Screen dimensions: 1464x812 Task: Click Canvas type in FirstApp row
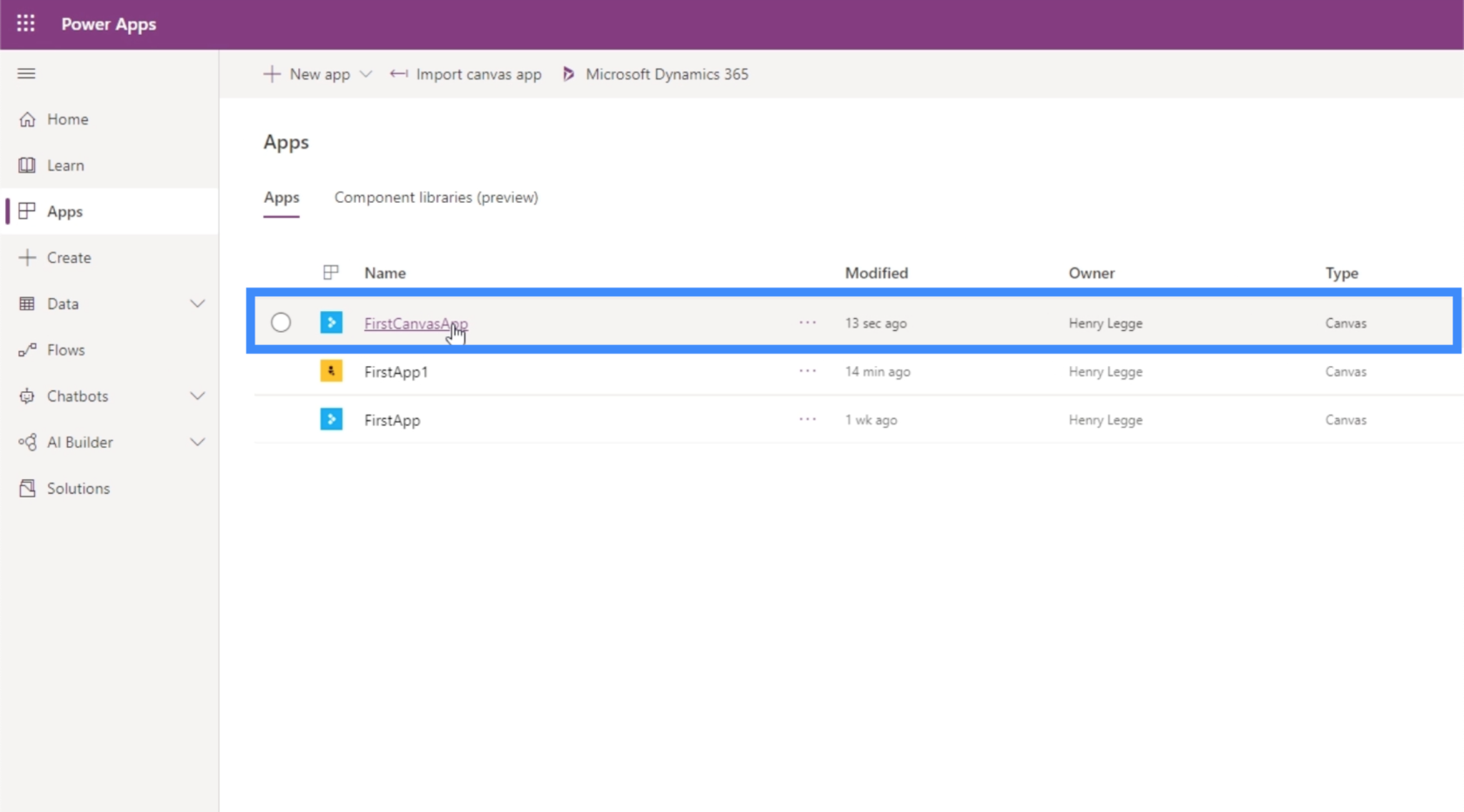[x=1346, y=420]
